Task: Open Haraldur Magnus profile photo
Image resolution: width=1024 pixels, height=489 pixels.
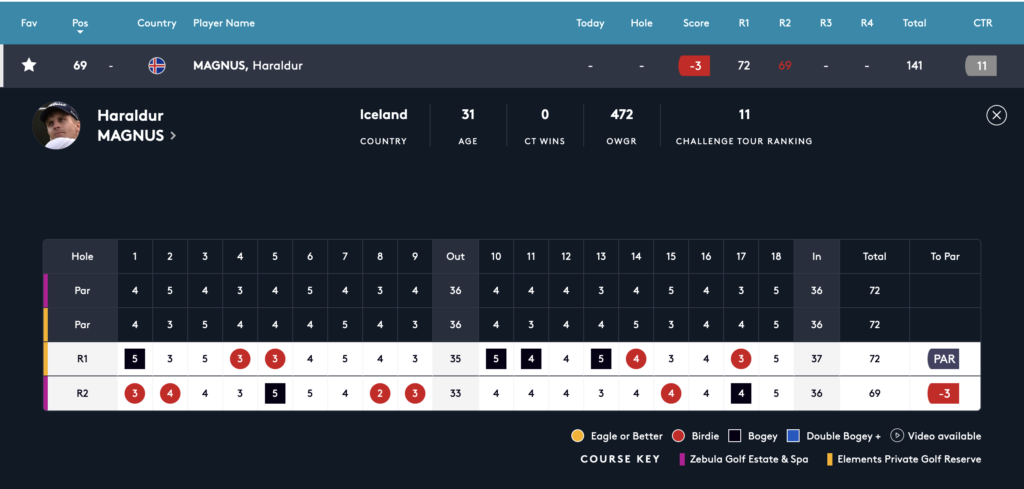Action: pos(57,125)
